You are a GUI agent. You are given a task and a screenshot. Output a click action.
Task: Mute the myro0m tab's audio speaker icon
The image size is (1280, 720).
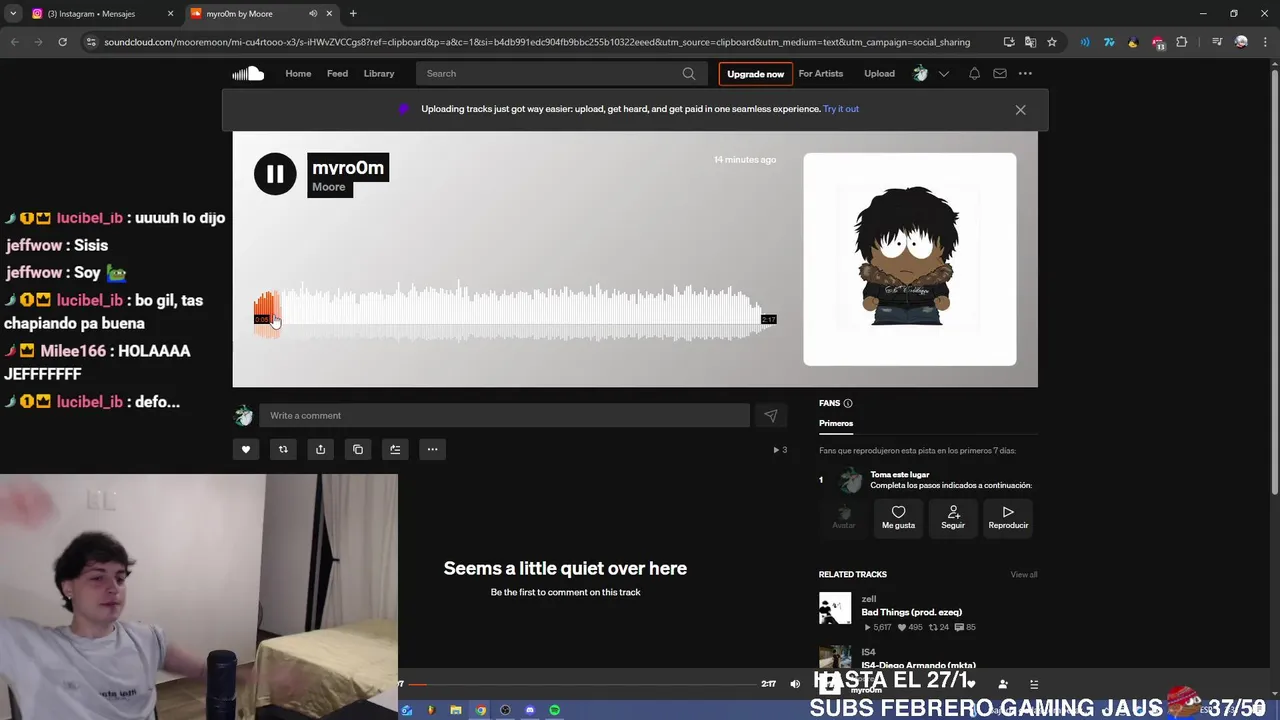click(x=313, y=14)
